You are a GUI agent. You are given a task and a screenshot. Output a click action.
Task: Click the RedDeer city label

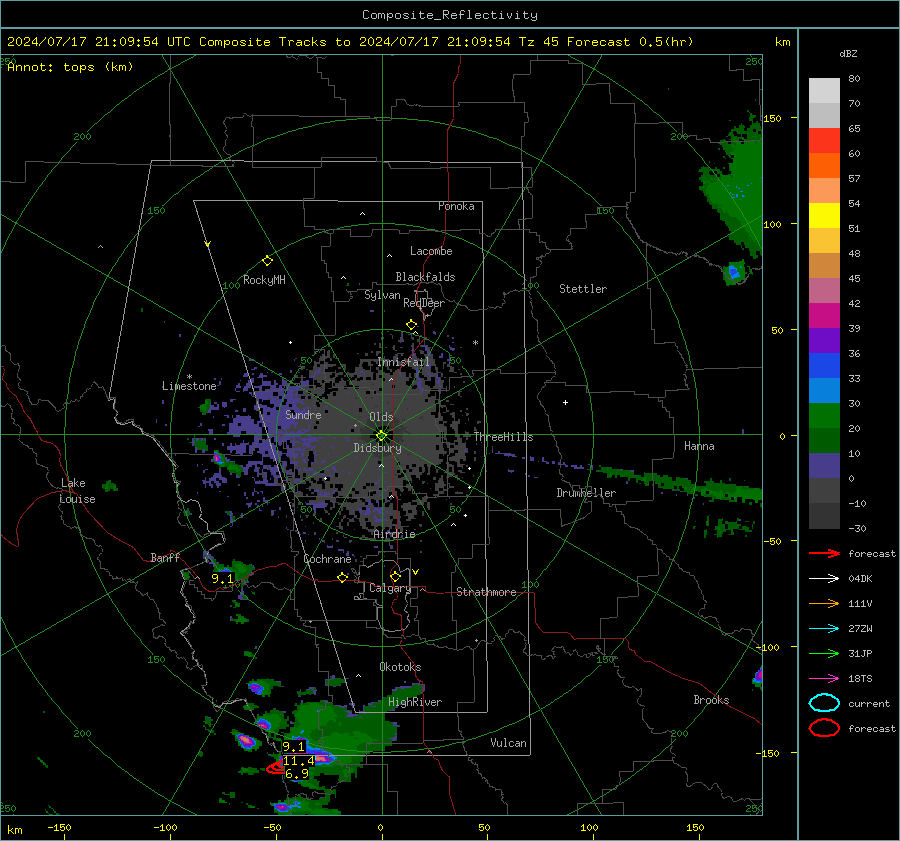pyautogui.click(x=424, y=303)
